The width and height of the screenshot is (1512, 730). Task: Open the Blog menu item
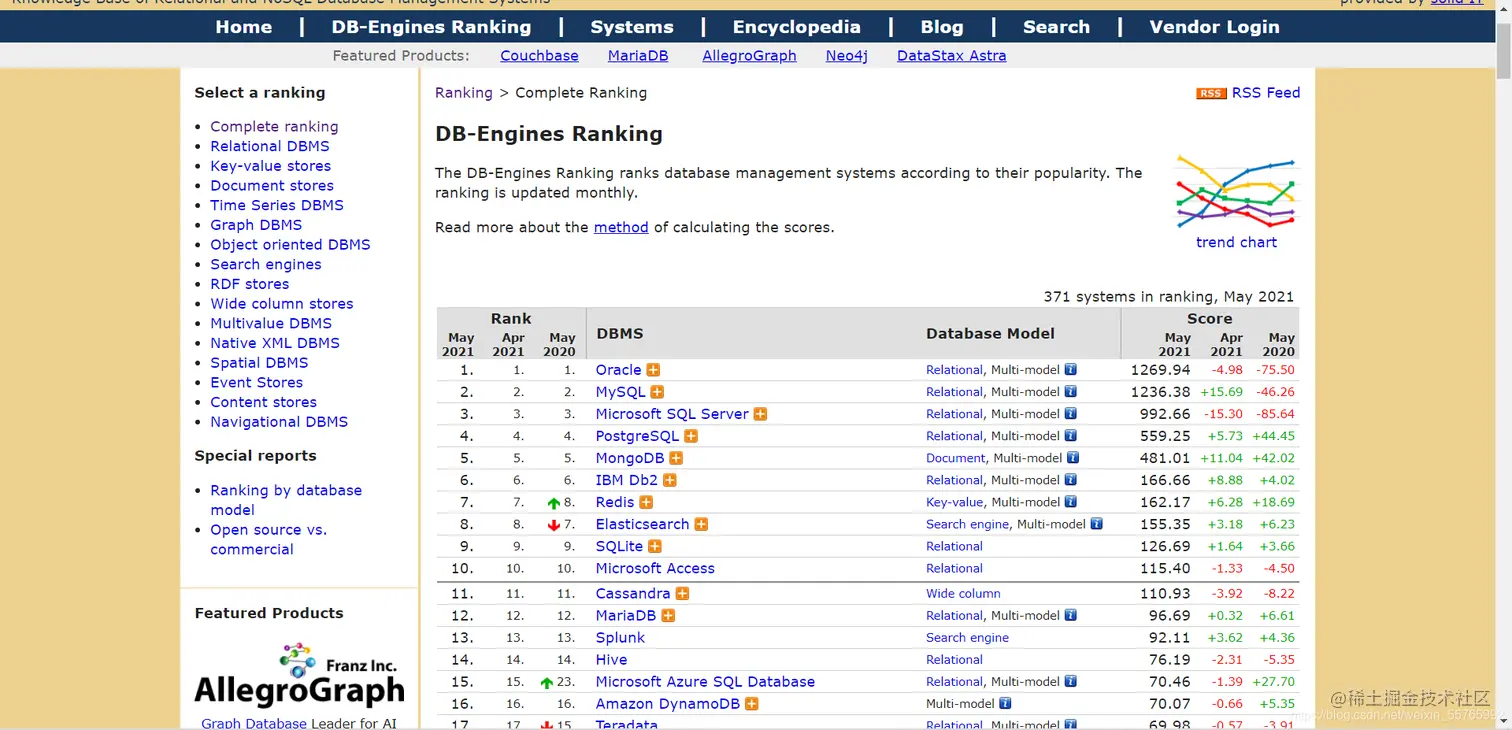click(x=942, y=27)
